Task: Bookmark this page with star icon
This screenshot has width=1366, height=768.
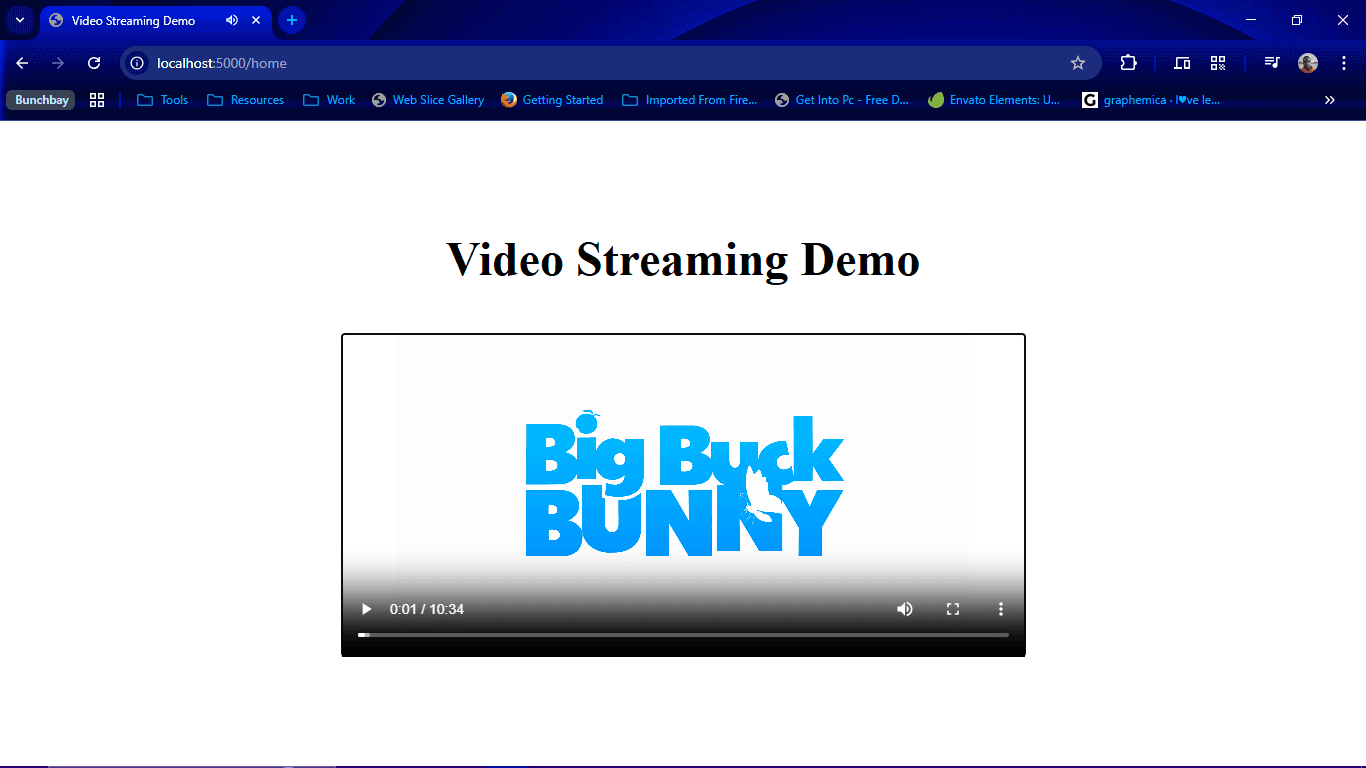Action: pos(1078,63)
